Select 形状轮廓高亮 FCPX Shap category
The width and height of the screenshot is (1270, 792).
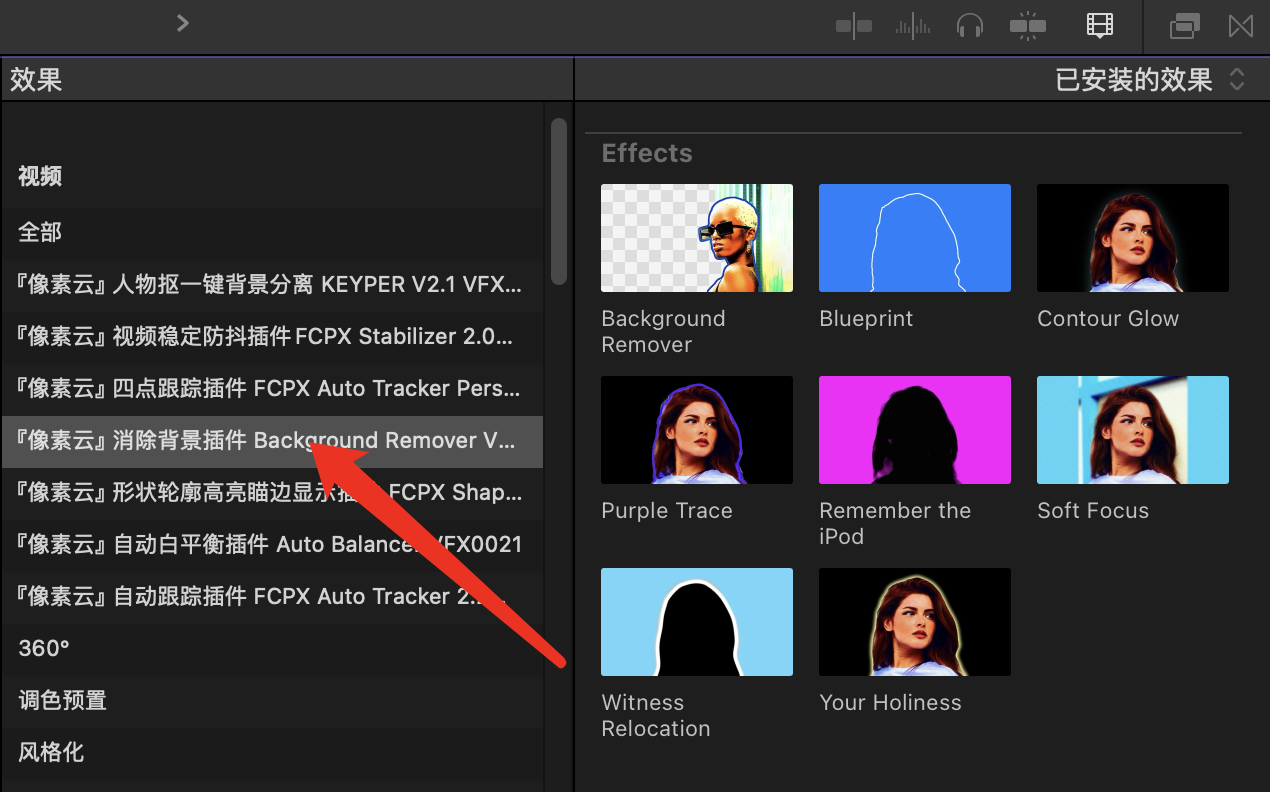click(x=272, y=492)
